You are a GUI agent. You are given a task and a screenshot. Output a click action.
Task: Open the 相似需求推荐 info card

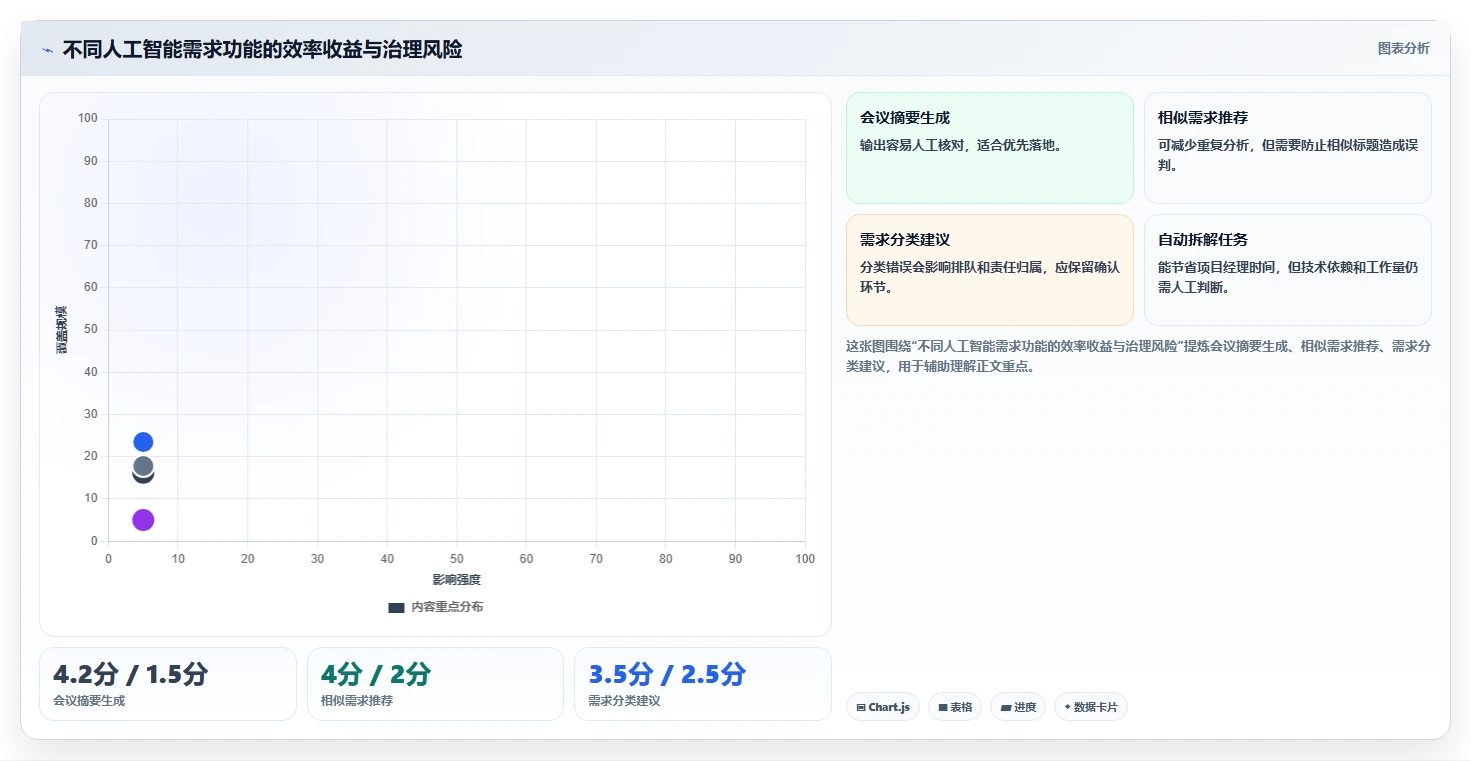pos(1287,148)
